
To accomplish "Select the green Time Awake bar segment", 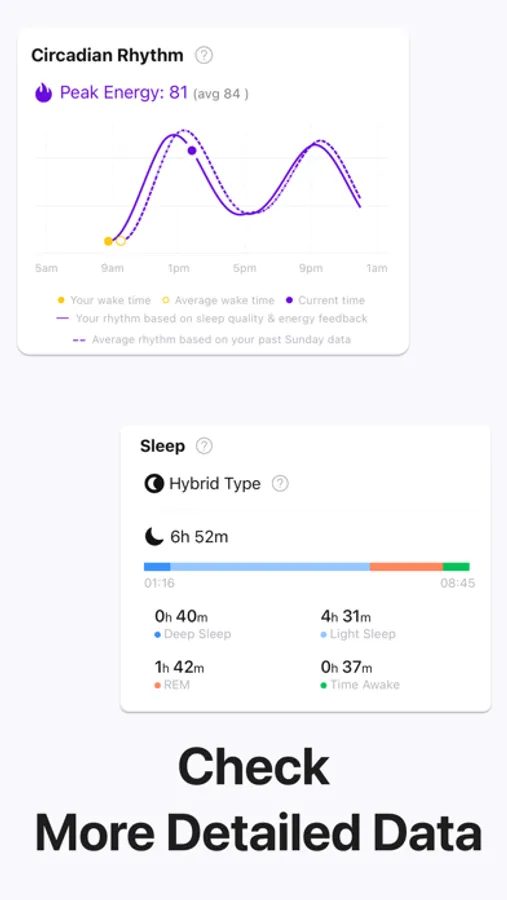I will point(456,567).
